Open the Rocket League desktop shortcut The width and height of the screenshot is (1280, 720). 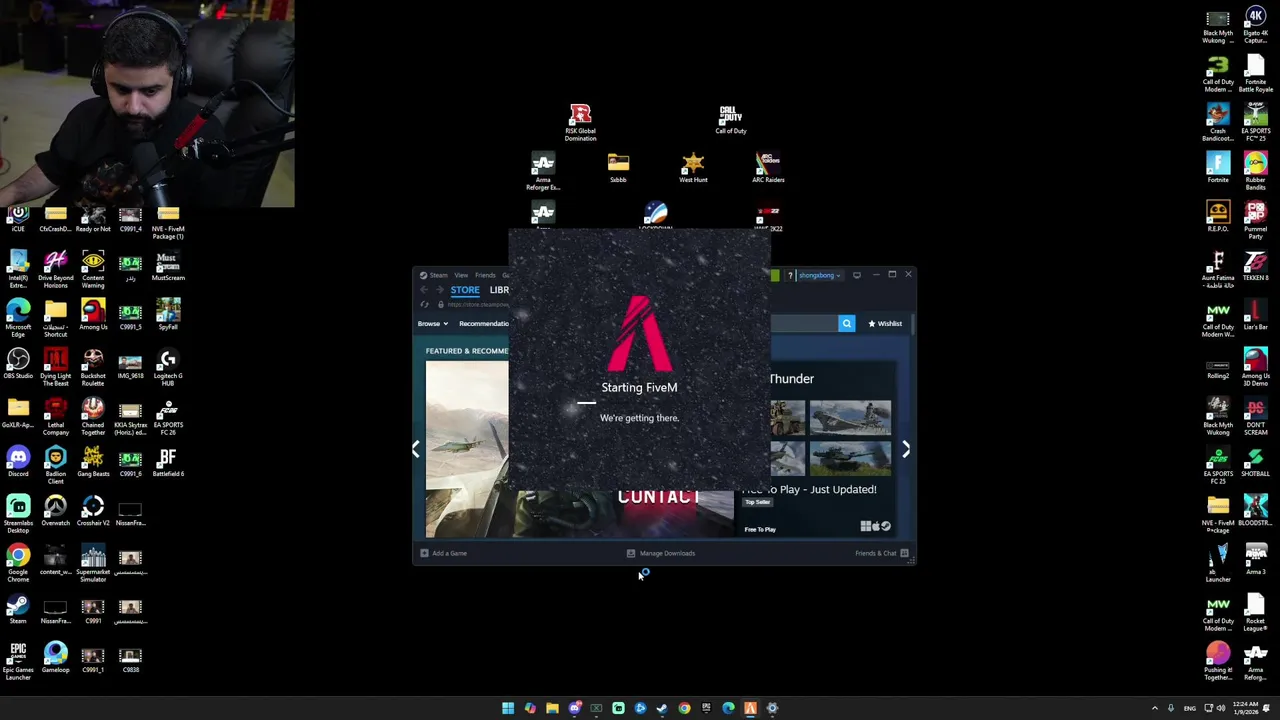pyautogui.click(x=1256, y=612)
